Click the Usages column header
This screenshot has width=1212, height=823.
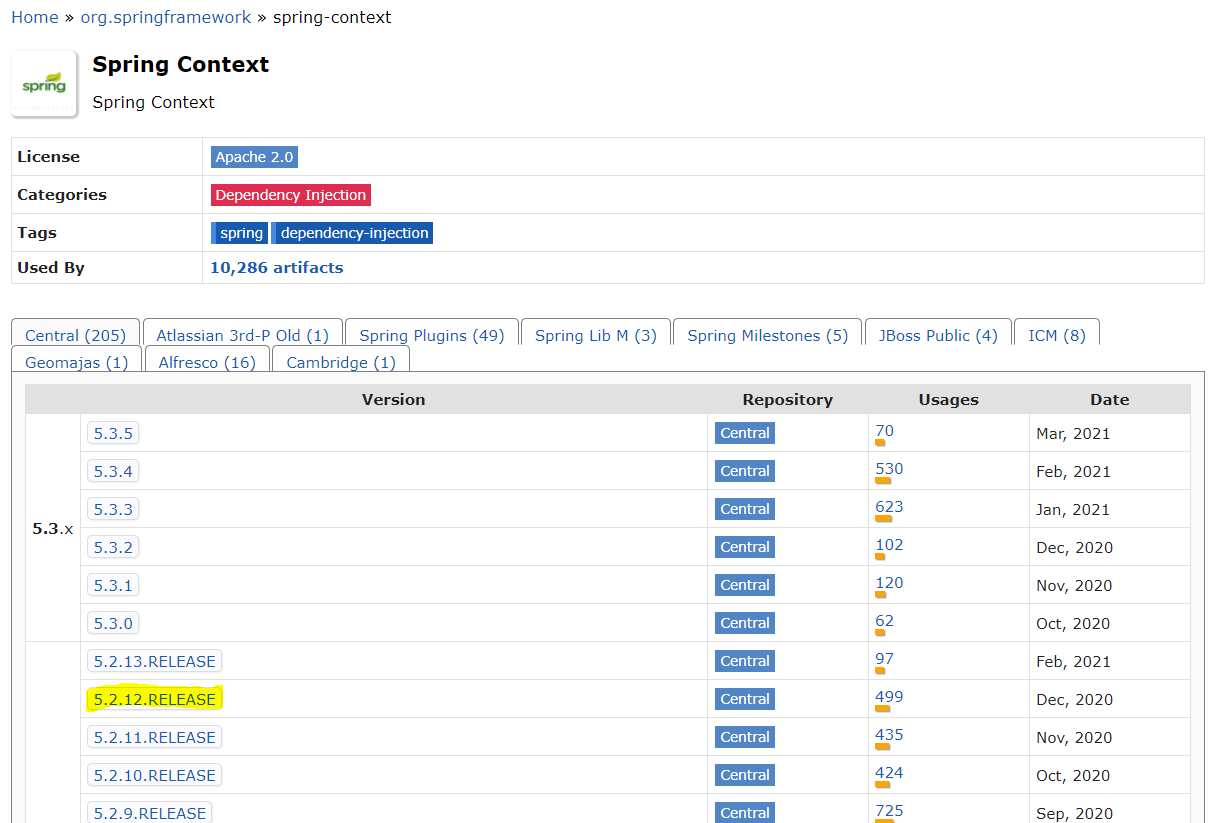[x=948, y=399]
